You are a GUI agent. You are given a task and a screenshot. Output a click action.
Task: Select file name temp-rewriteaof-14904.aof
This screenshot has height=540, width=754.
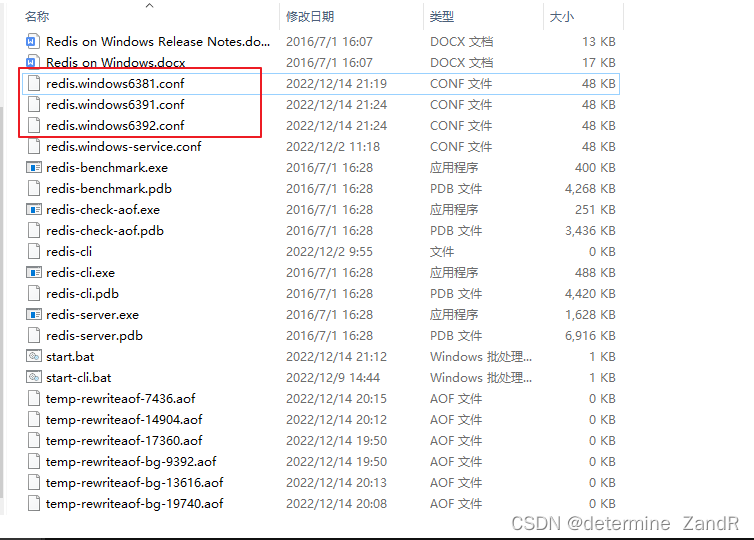pyautogui.click(x=124, y=420)
